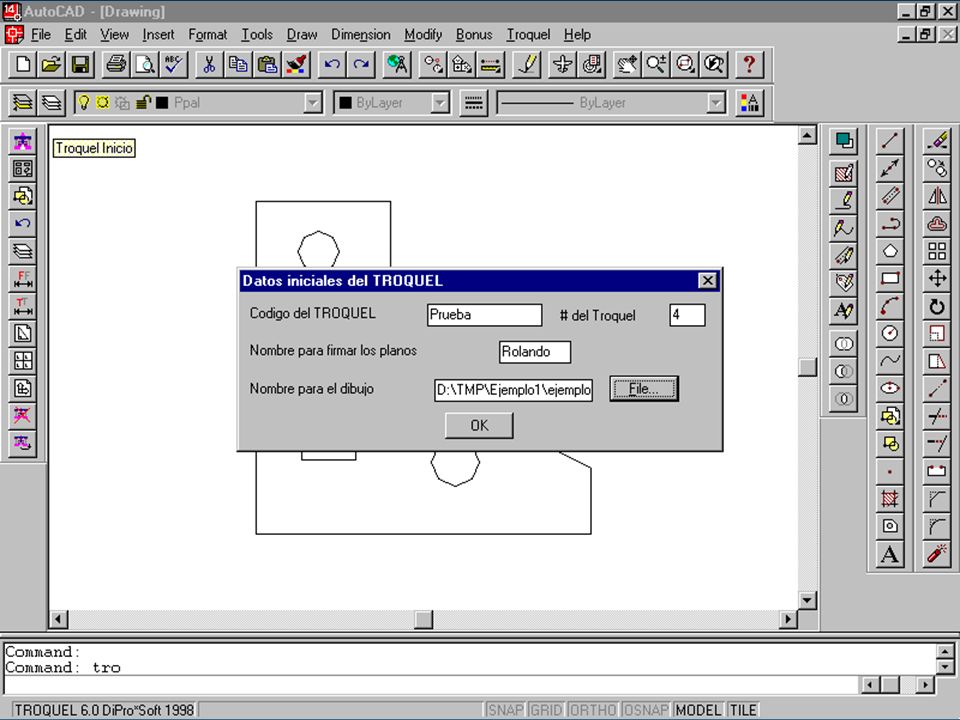Select the Move modify tool

937,279
